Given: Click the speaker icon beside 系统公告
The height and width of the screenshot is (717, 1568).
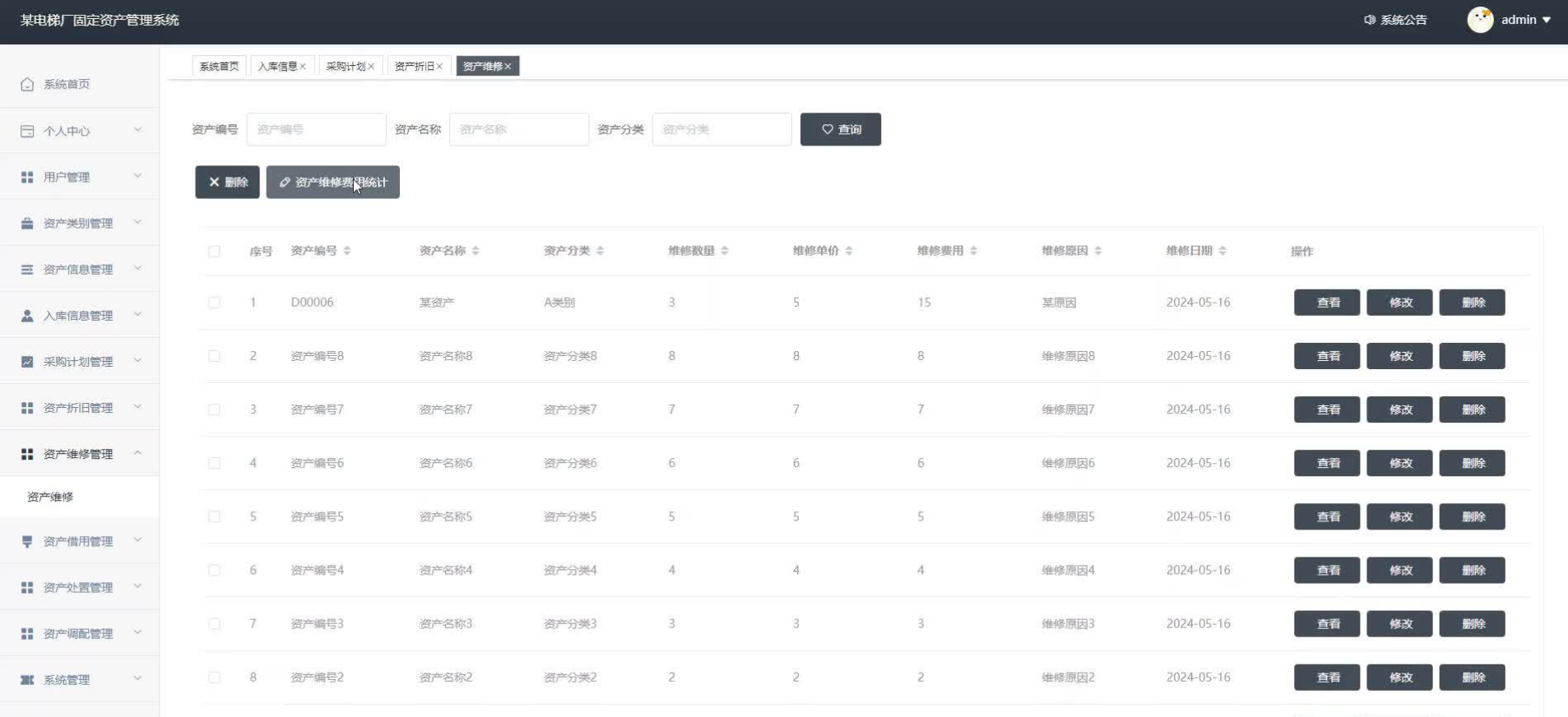Looking at the screenshot, I should (1370, 20).
